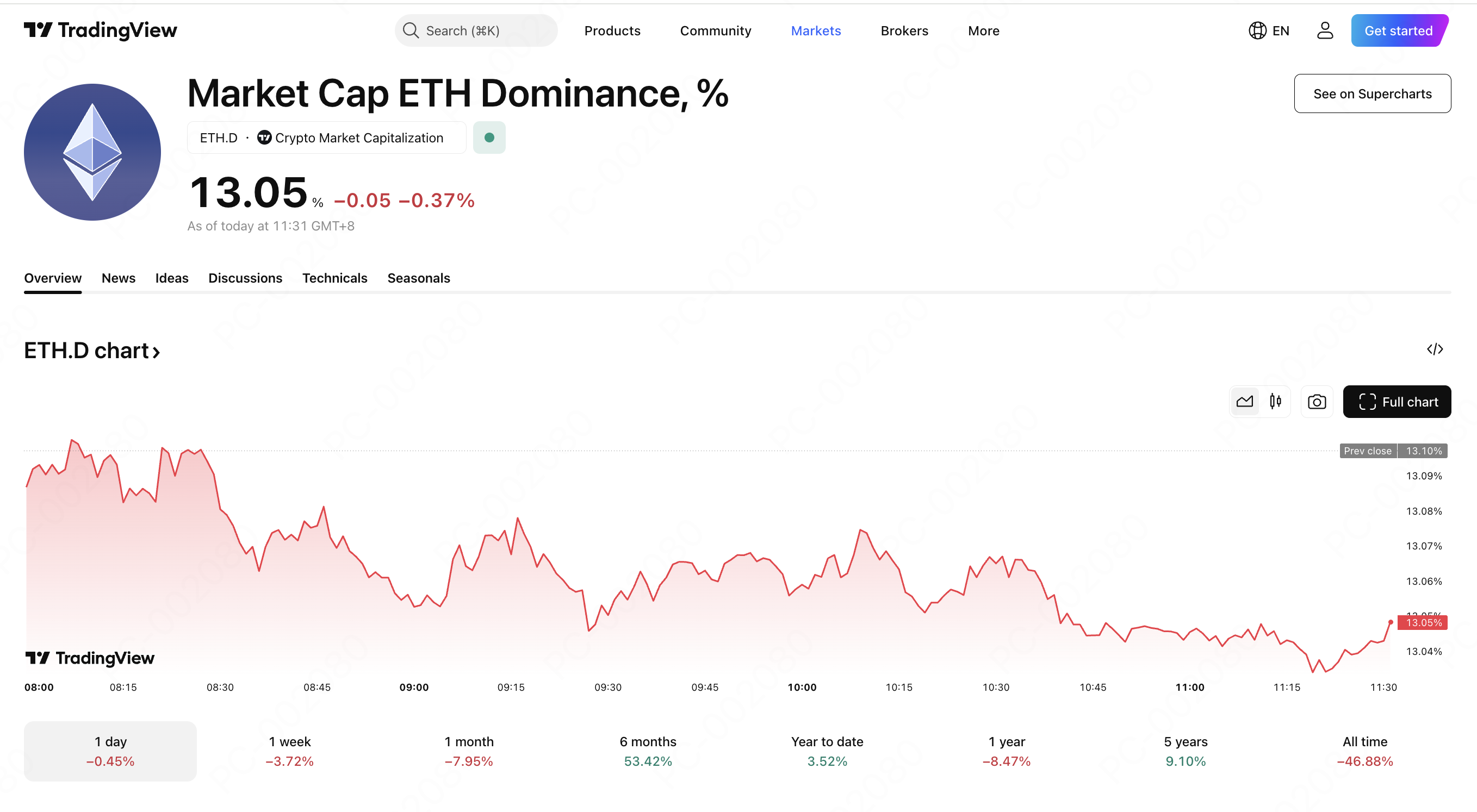Open embed code via the </> icon
Screen dimensions: 1477x812
pos(1435,349)
